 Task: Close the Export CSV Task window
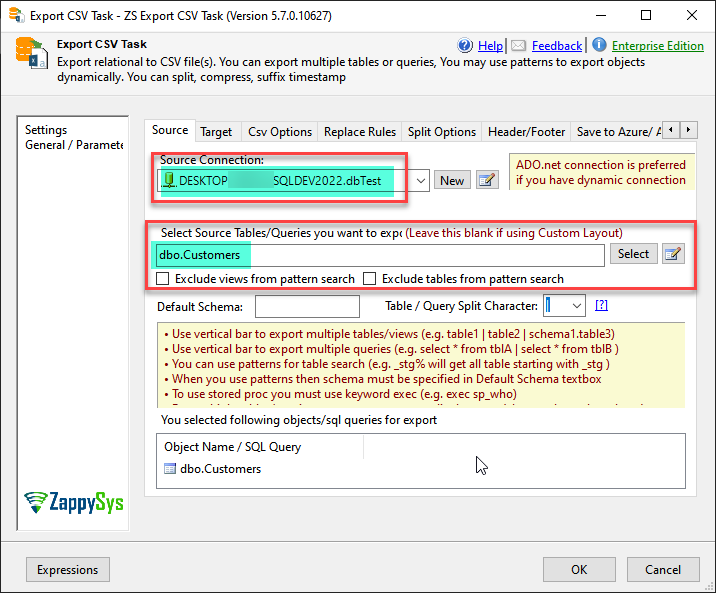tap(691, 15)
